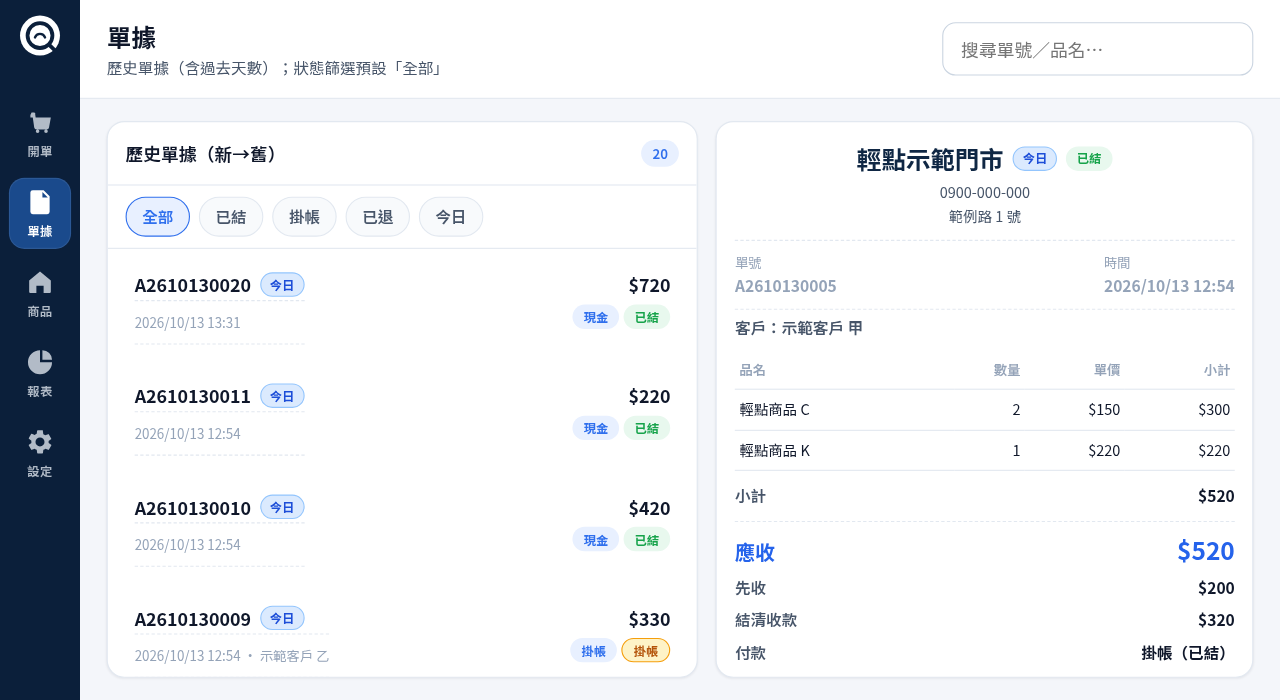Image resolution: width=1280 pixels, height=700 pixels.
Task: Open receipt A2610130011
Action: click(x=402, y=416)
